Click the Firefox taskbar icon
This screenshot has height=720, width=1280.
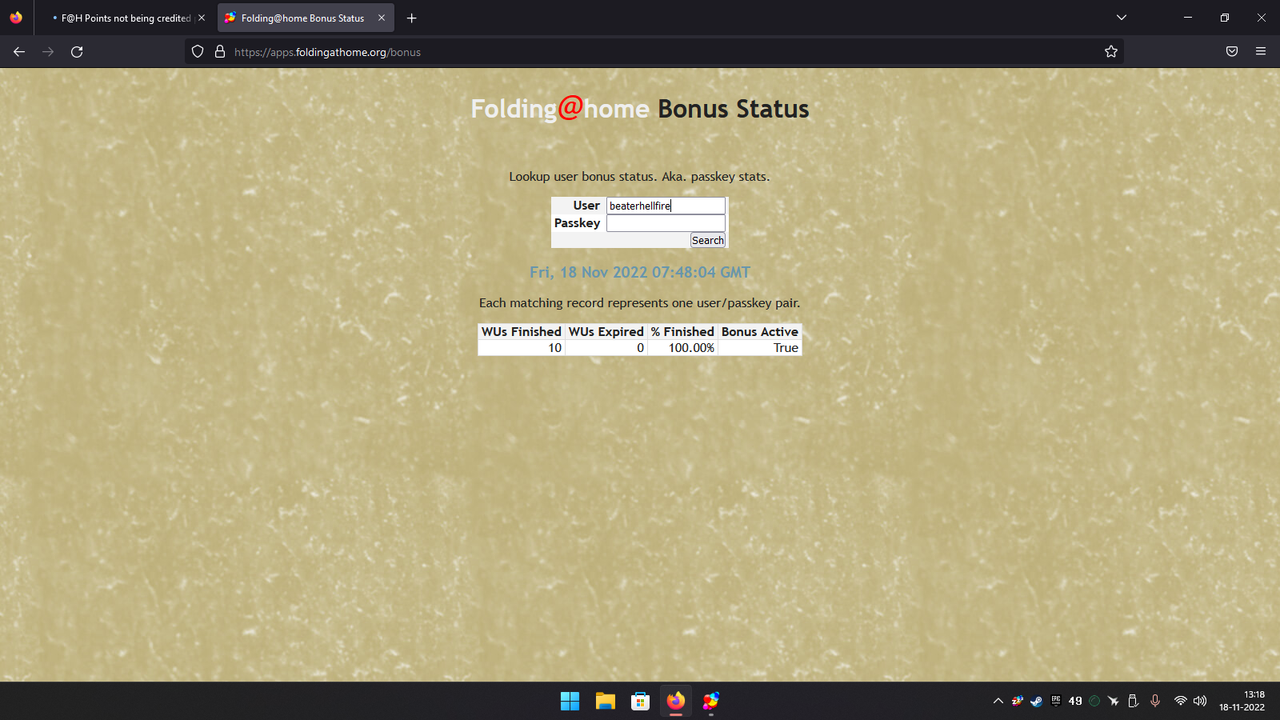pos(676,701)
